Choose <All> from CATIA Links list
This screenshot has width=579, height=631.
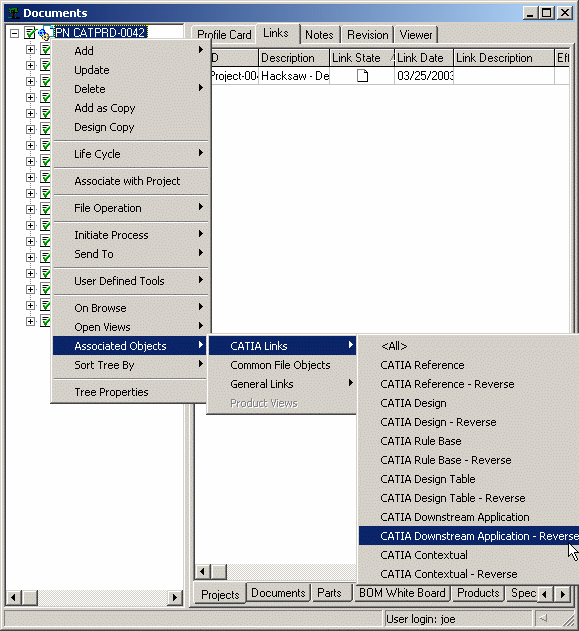click(x=468, y=346)
